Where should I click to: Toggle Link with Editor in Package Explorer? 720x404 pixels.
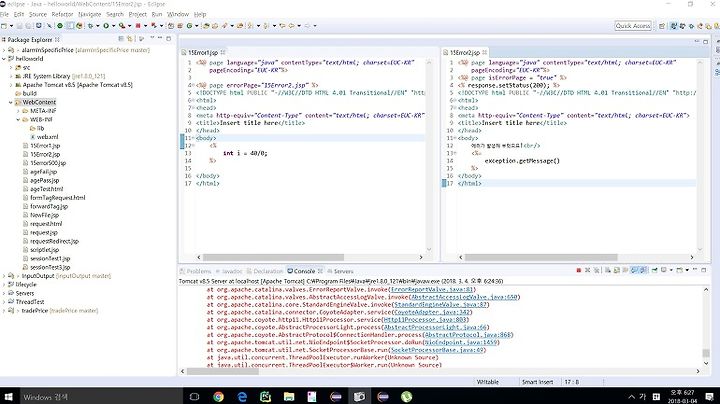pos(129,39)
